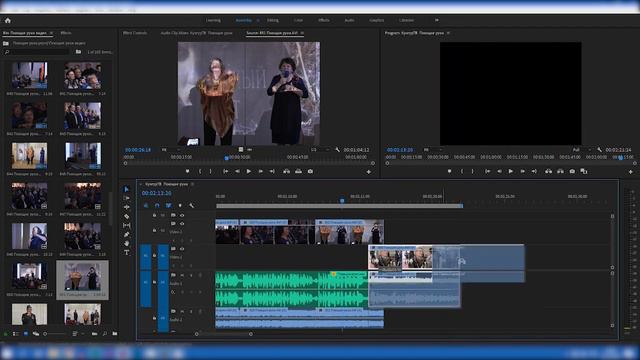Open Source monitor zoom level Fit dropdown
Viewport: 640px width, 360px height.
click(170, 150)
